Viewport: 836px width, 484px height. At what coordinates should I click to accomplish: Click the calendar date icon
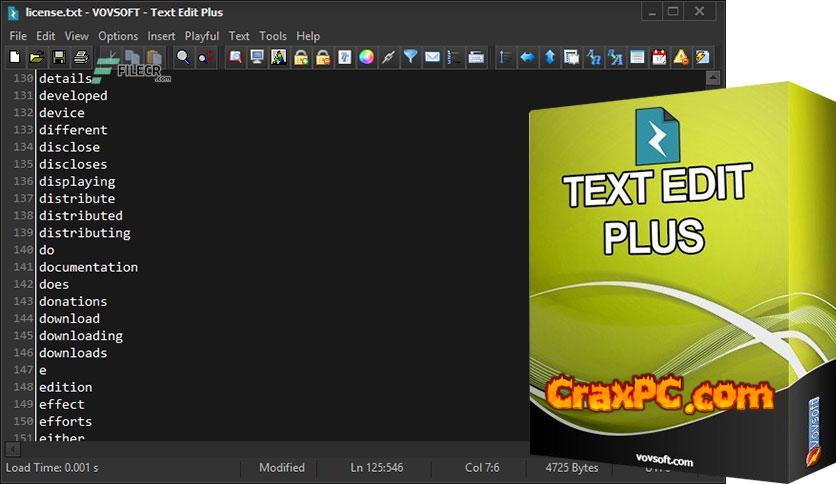coord(659,57)
